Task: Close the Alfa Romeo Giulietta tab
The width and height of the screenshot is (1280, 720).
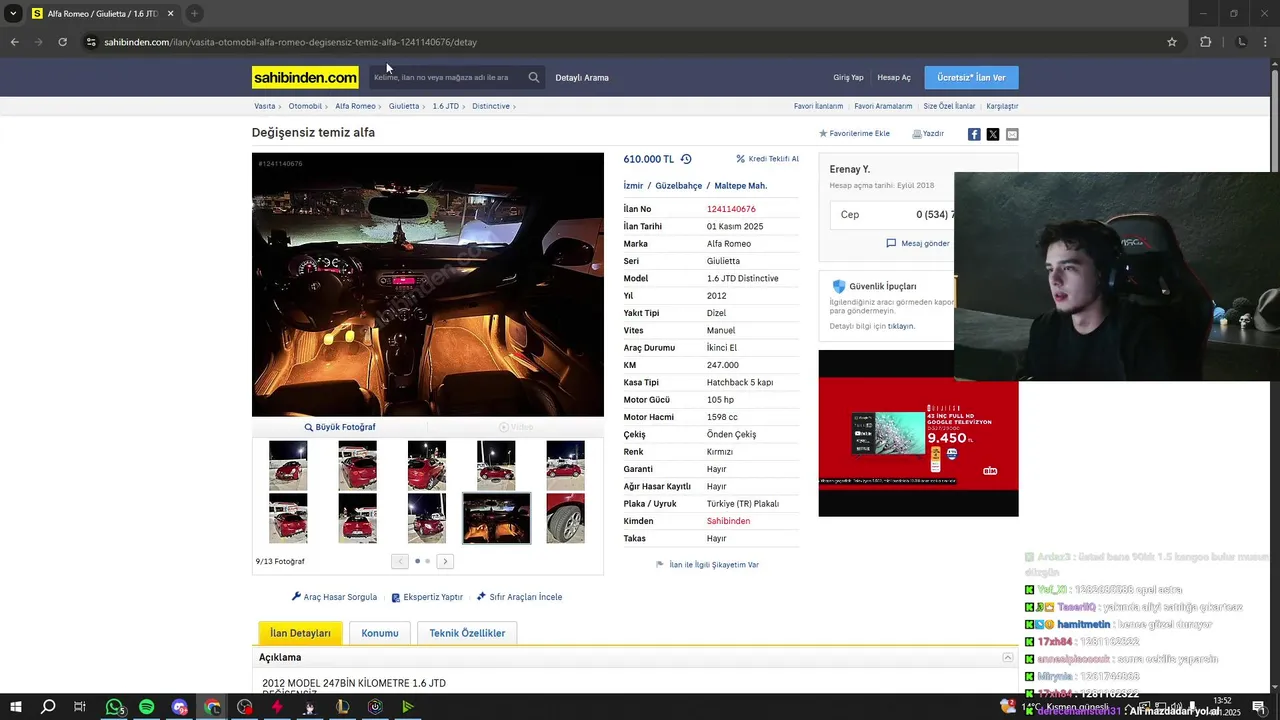Action: (170, 14)
